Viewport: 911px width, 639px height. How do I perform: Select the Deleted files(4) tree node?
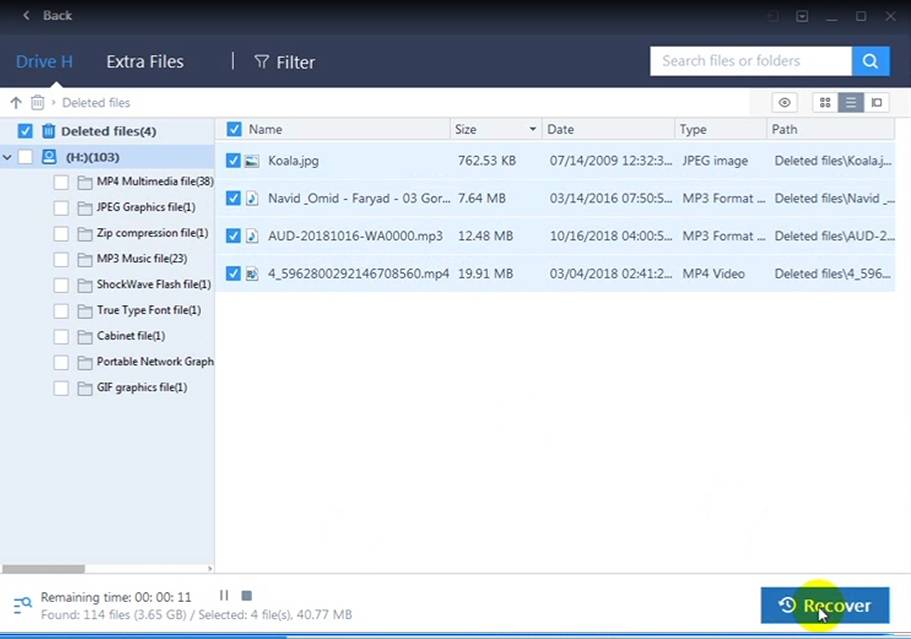click(109, 131)
